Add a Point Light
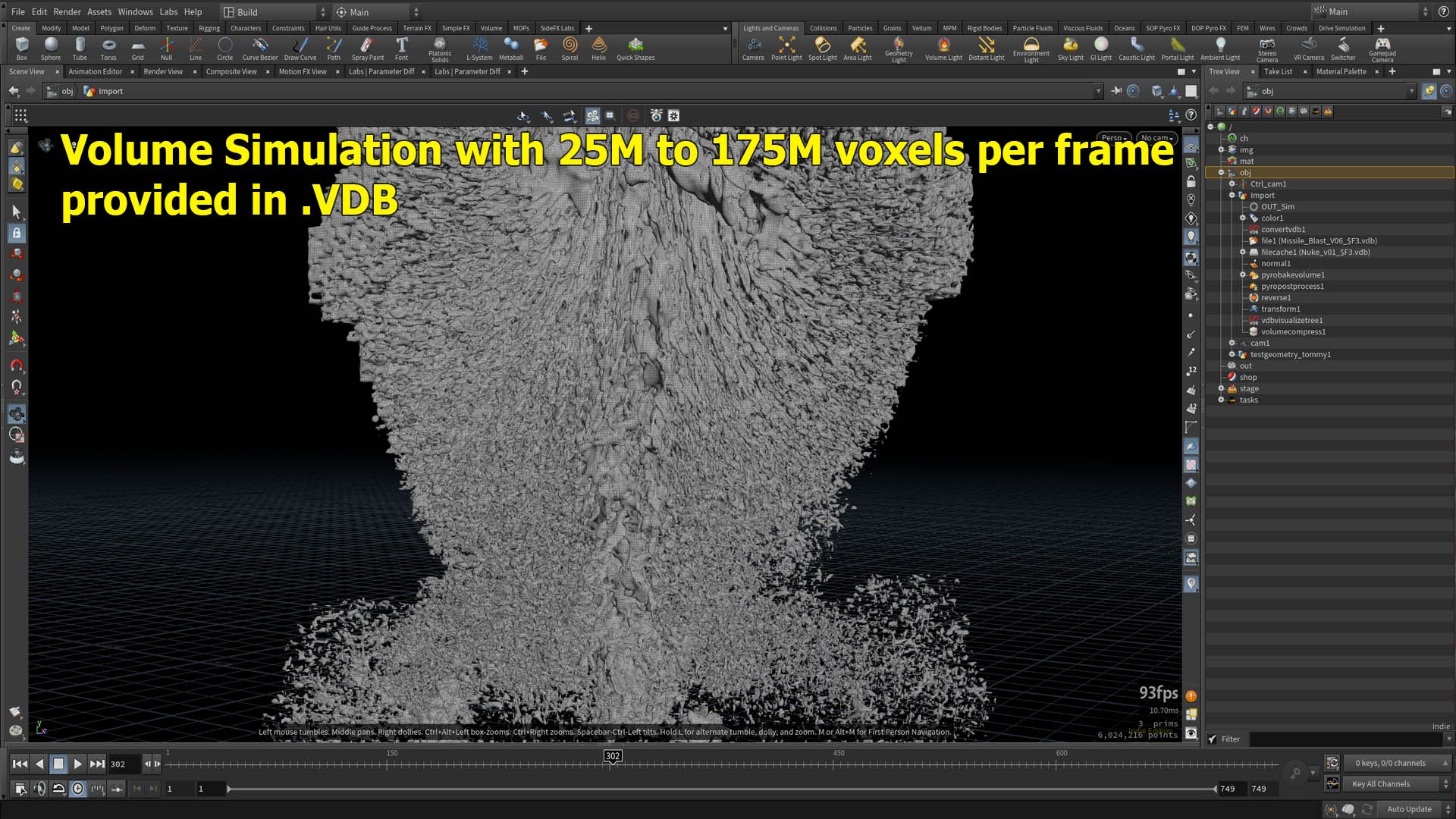 click(x=786, y=49)
